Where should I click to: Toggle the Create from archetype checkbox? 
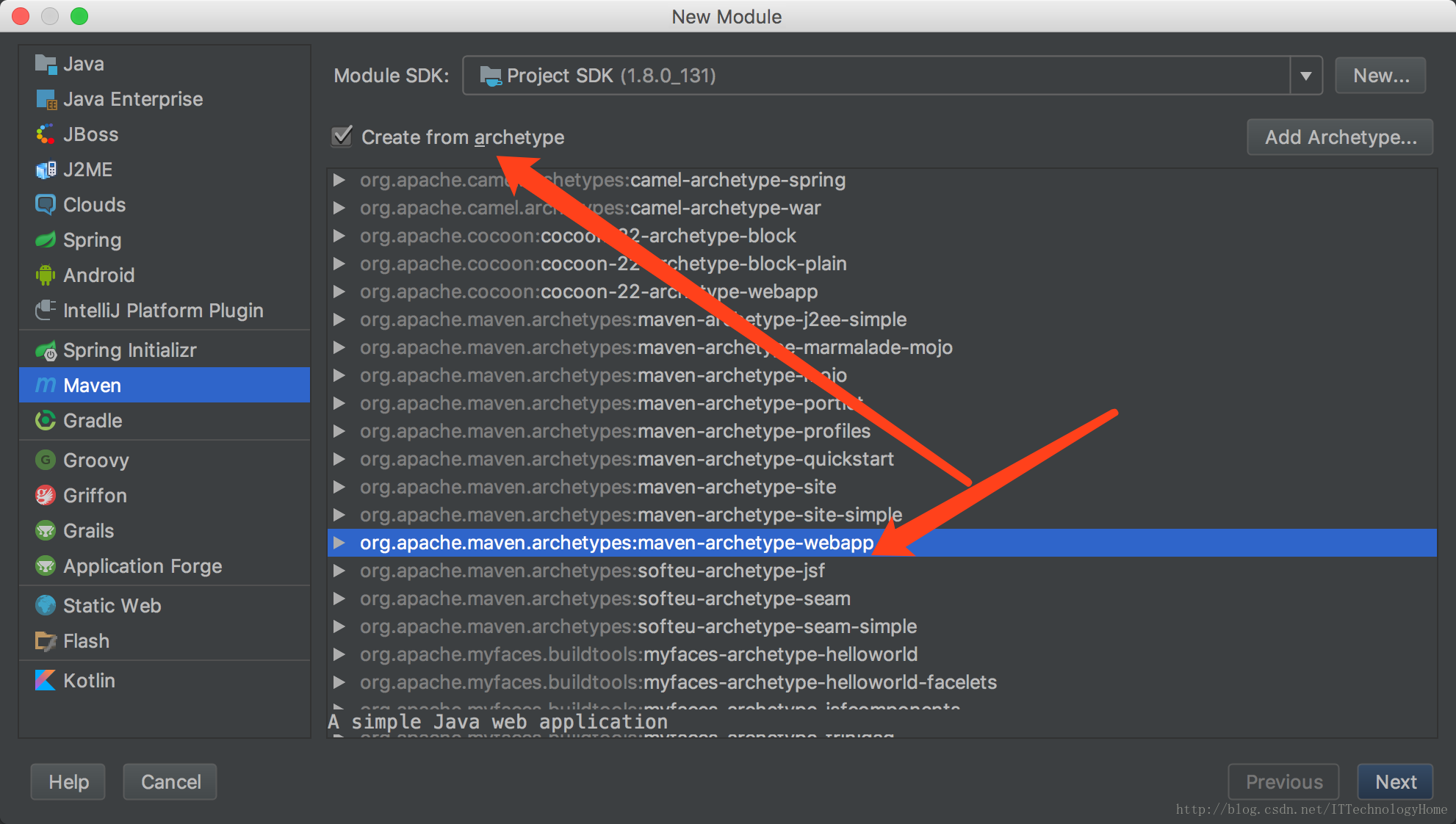(x=342, y=137)
